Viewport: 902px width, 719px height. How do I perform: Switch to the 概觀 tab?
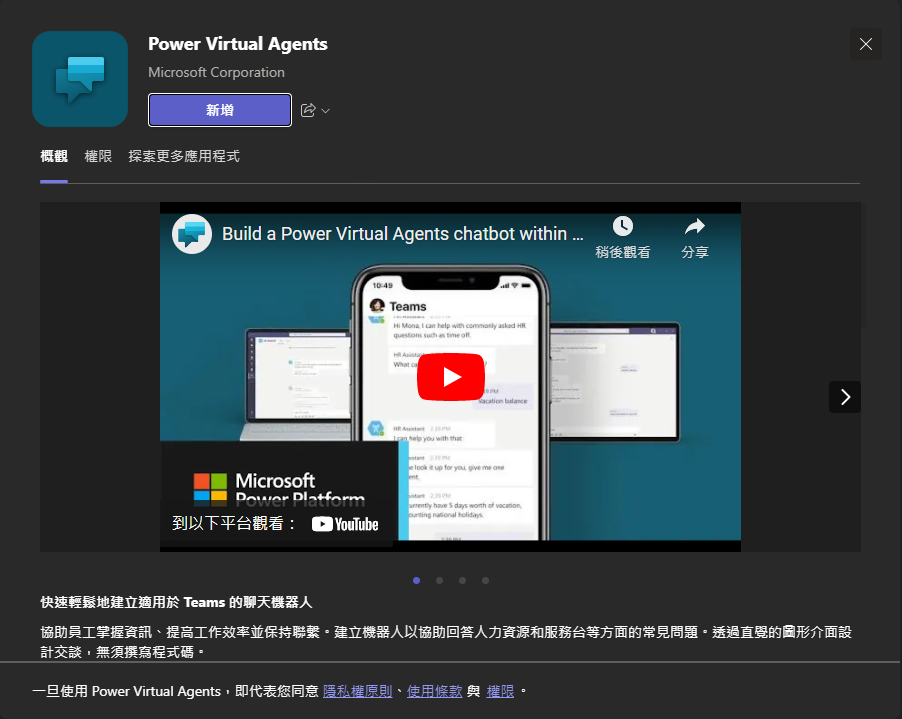tap(54, 156)
